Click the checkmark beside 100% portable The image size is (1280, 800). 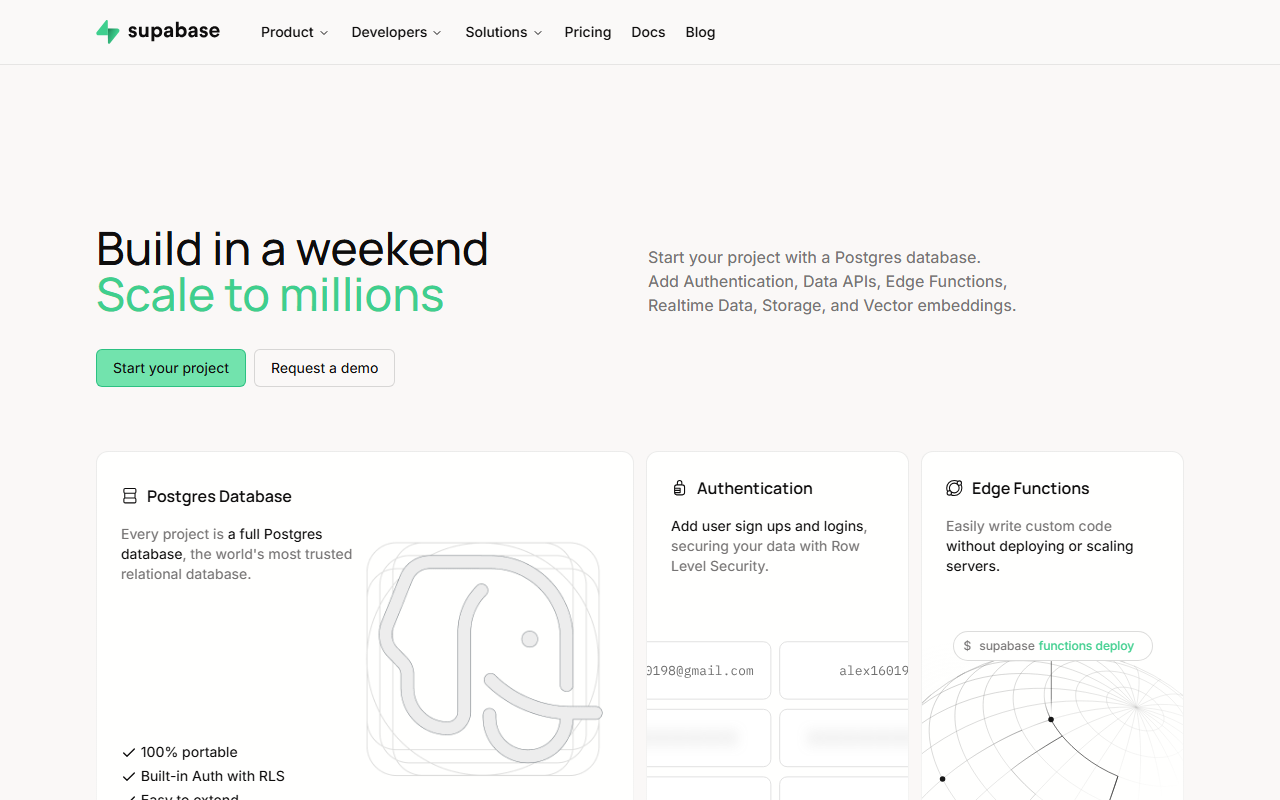(128, 752)
